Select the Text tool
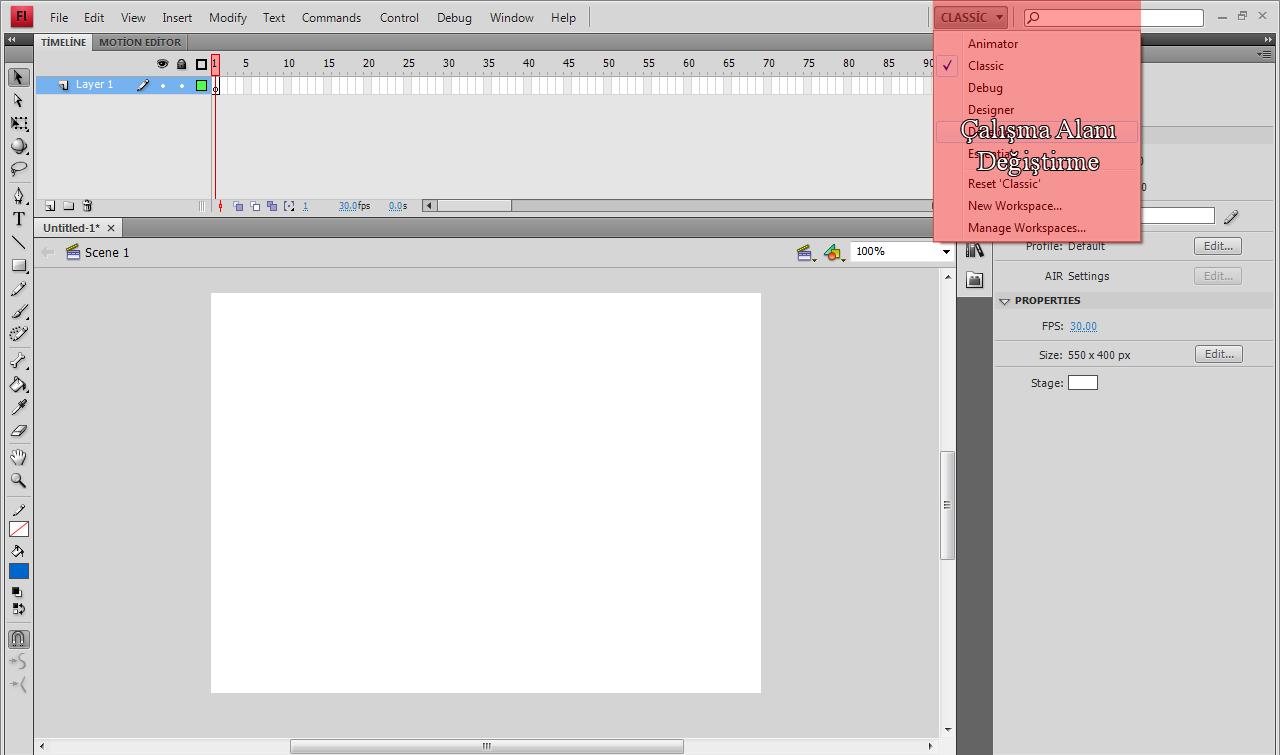 tap(18, 219)
